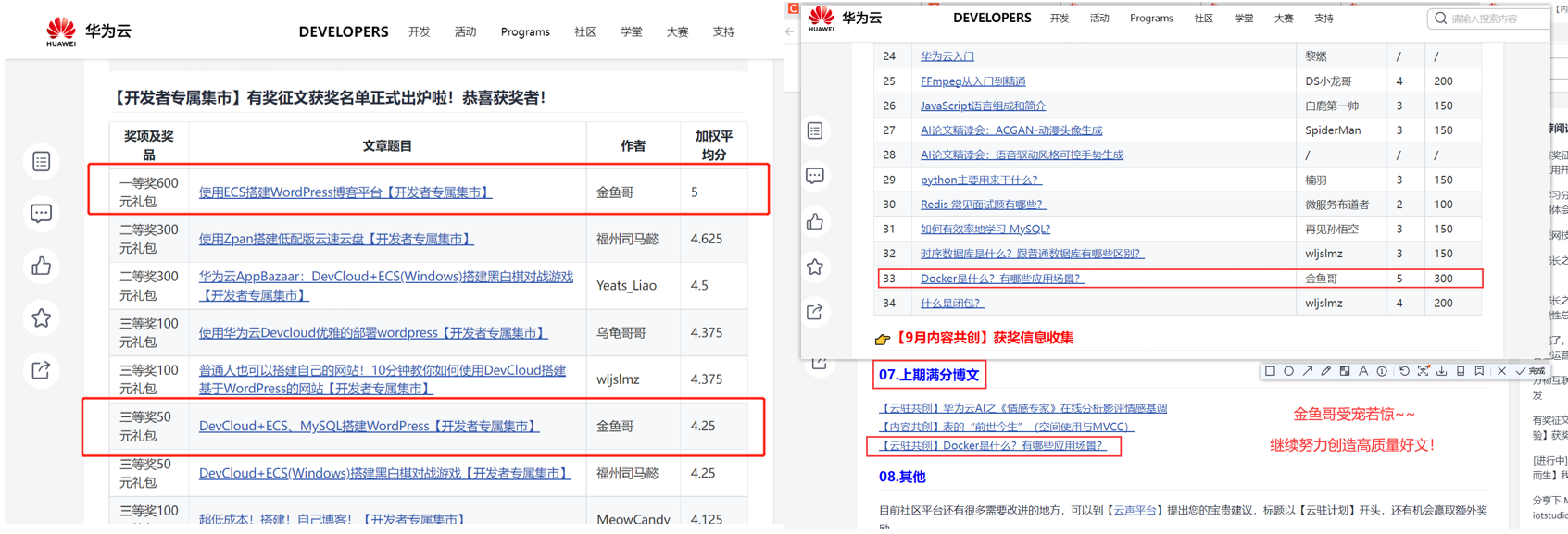Open 支持 menu in award-list page header

coord(723,31)
